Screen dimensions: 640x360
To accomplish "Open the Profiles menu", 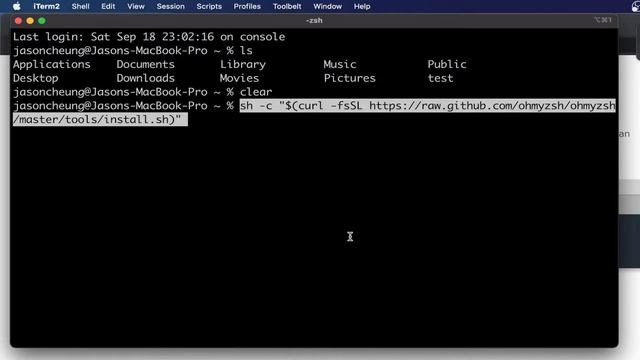I will 247,7.
